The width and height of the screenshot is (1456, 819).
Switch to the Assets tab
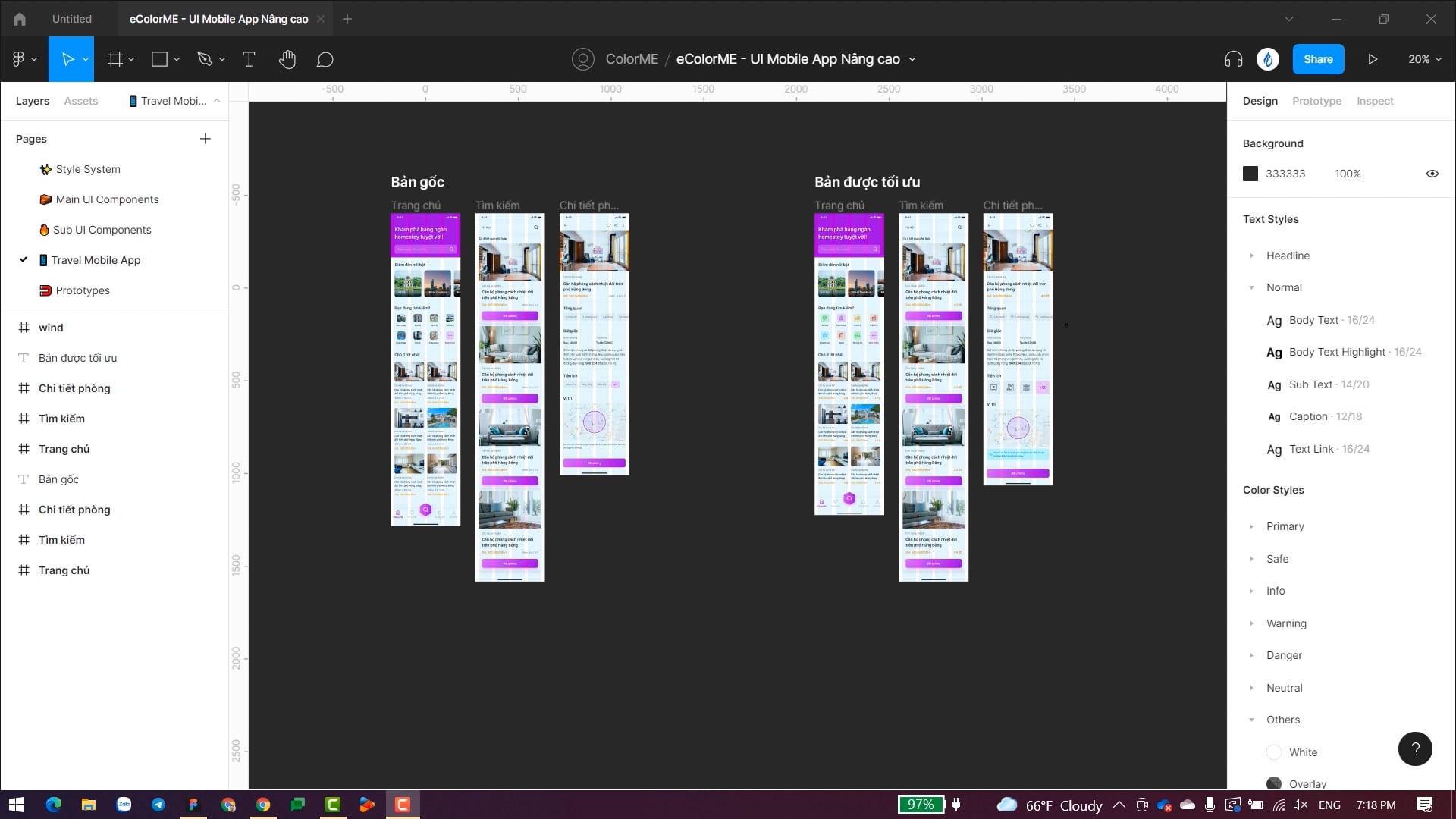(80, 101)
